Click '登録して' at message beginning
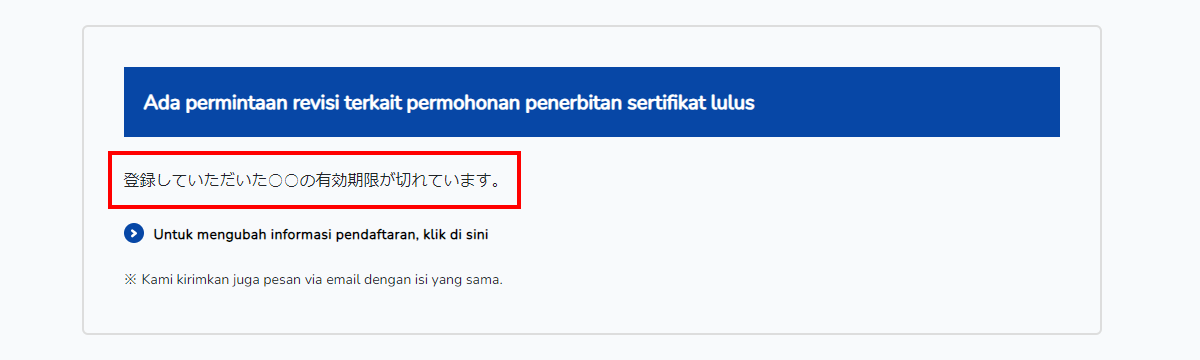This screenshot has height=360, width=1200. 157,181
